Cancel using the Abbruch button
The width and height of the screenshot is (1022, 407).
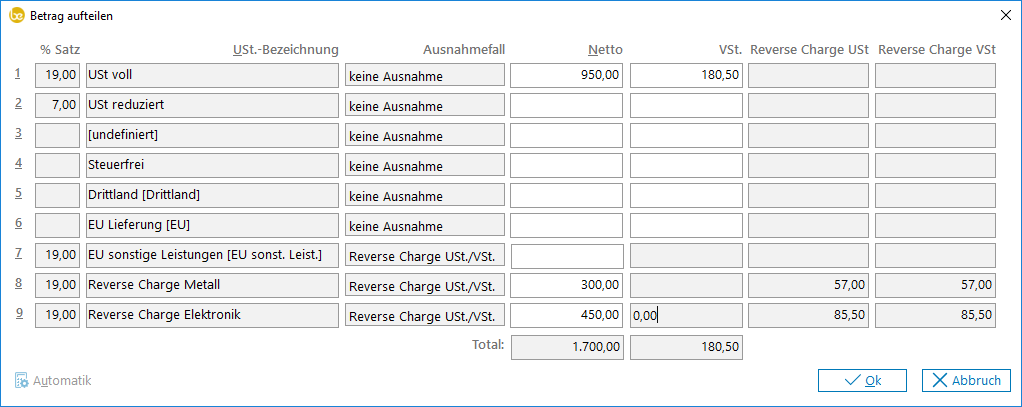(965, 380)
